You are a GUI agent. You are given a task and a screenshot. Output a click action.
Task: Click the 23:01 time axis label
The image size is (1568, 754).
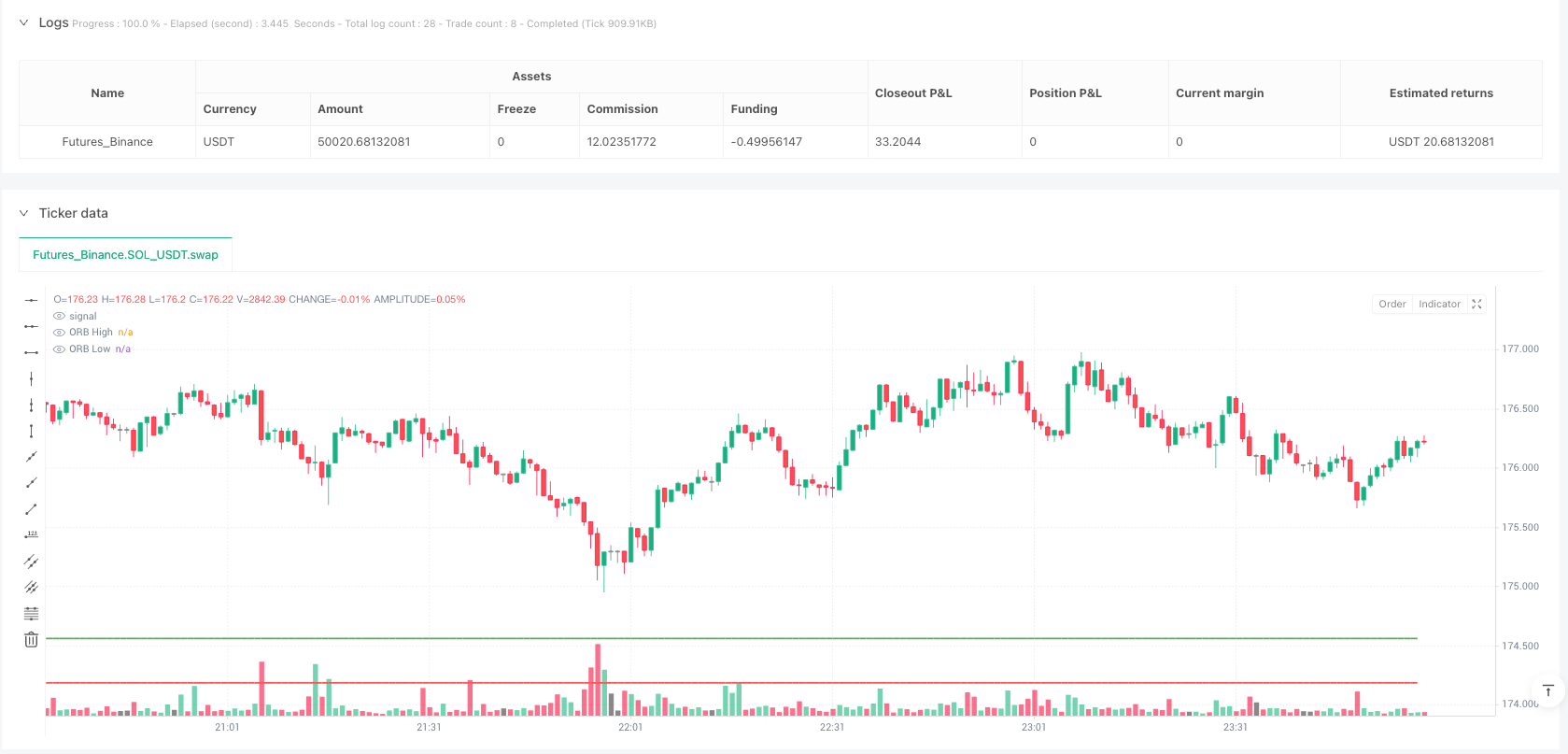[1034, 727]
